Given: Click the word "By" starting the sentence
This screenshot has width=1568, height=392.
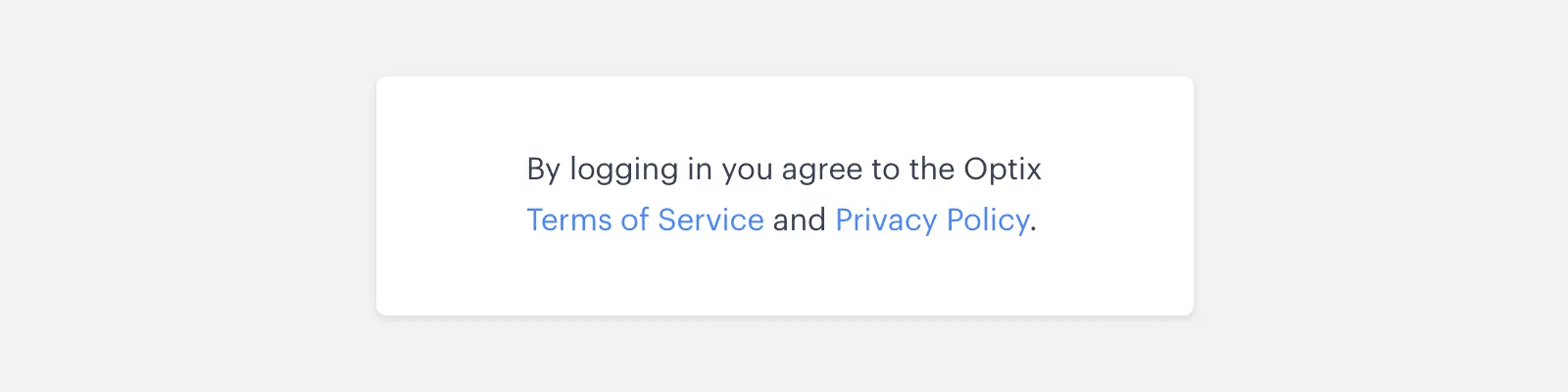Looking at the screenshot, I should [x=544, y=171].
